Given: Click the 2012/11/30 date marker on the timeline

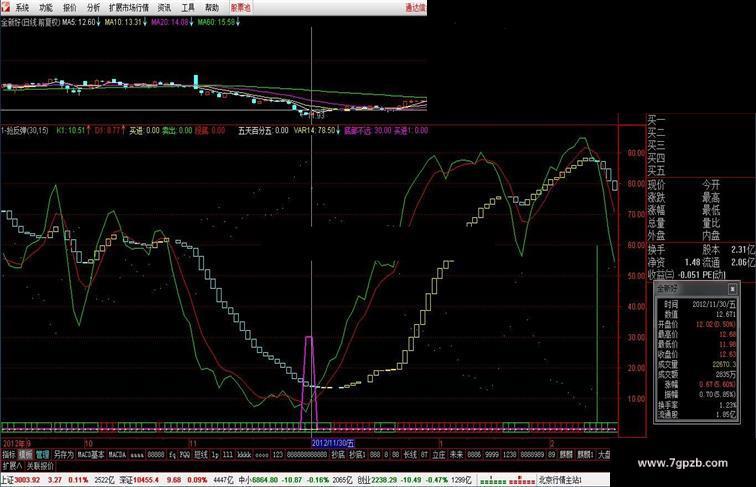Looking at the screenshot, I should pyautogui.click(x=333, y=443).
